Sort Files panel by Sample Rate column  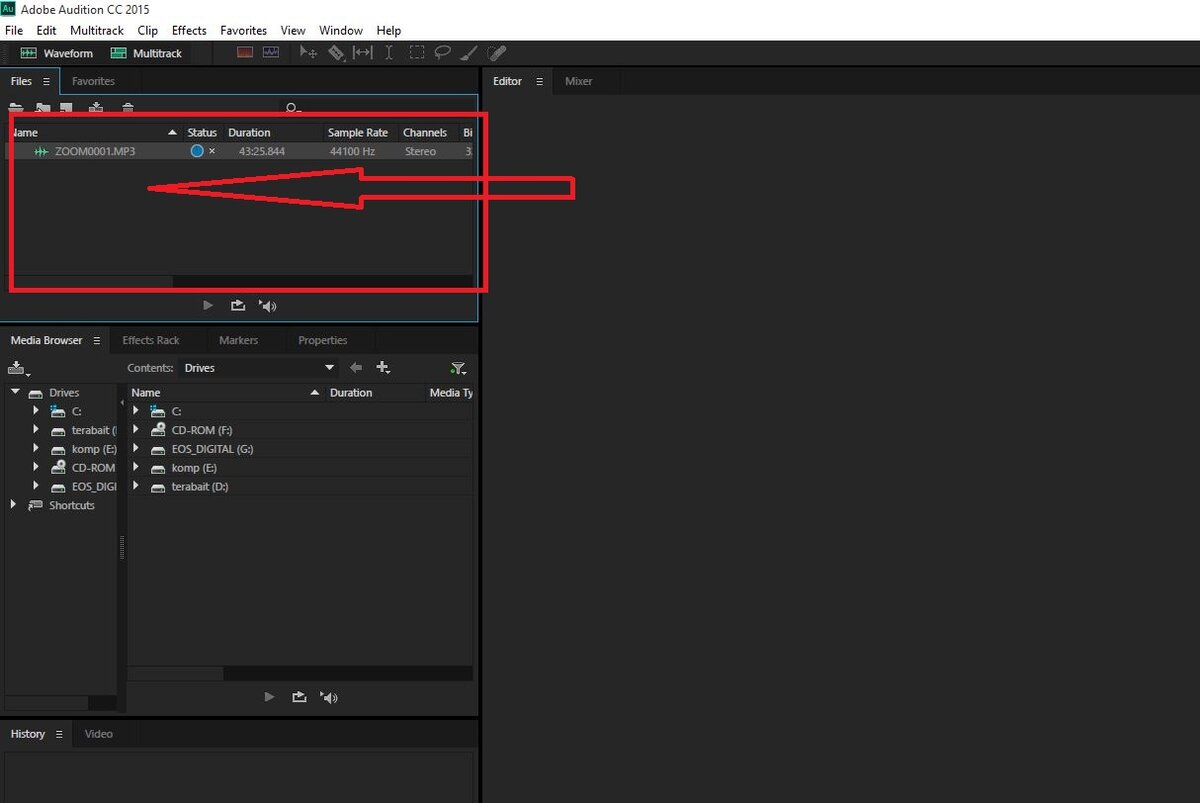point(360,133)
